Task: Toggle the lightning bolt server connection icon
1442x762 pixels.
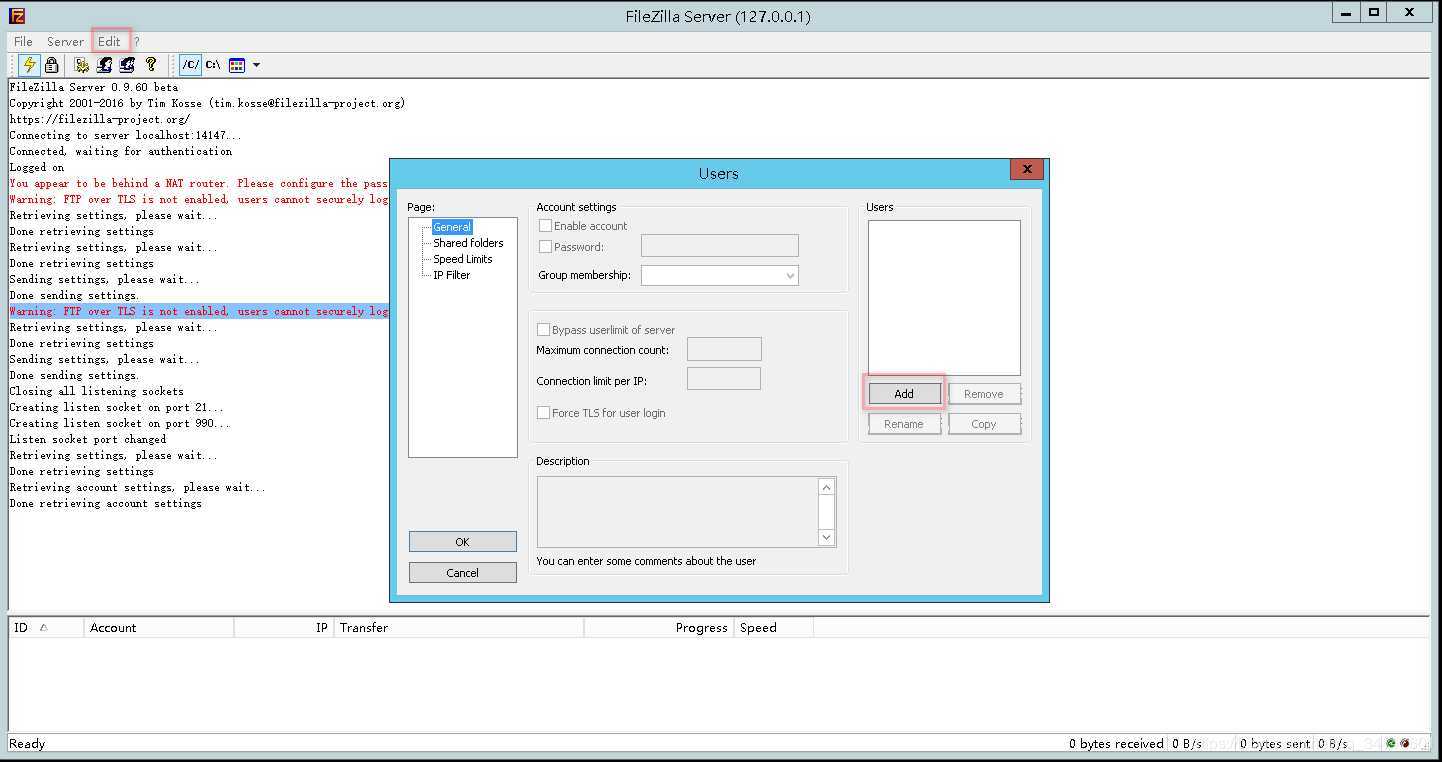Action: (30, 65)
